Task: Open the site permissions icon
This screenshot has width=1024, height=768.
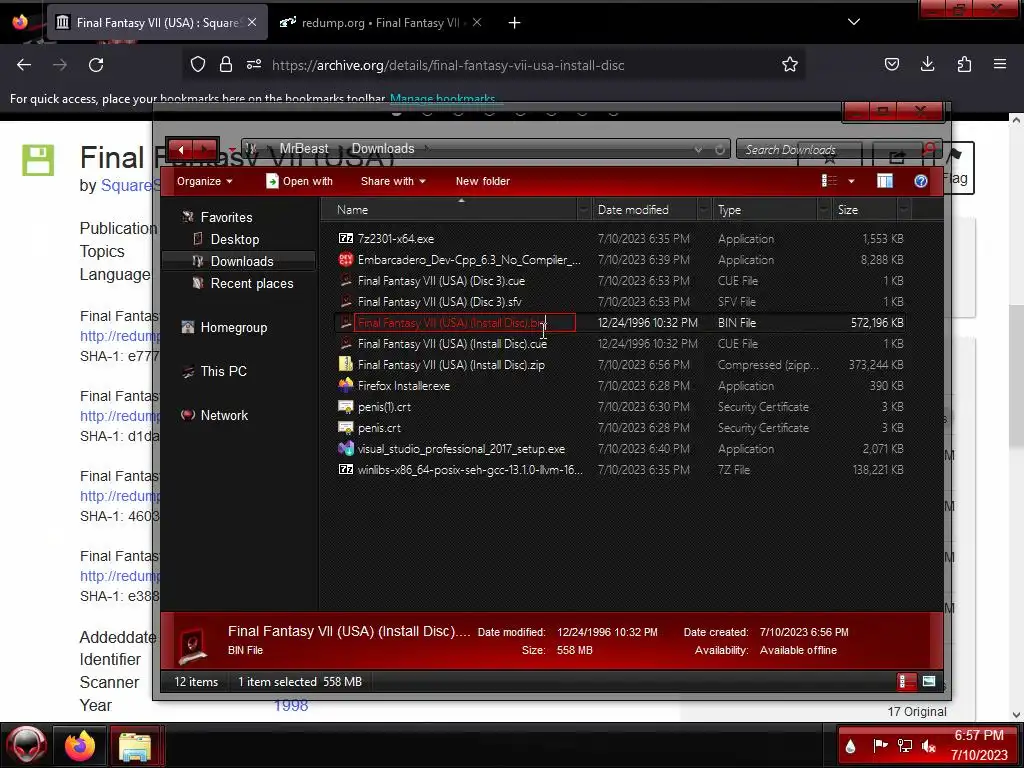Action: (x=254, y=64)
